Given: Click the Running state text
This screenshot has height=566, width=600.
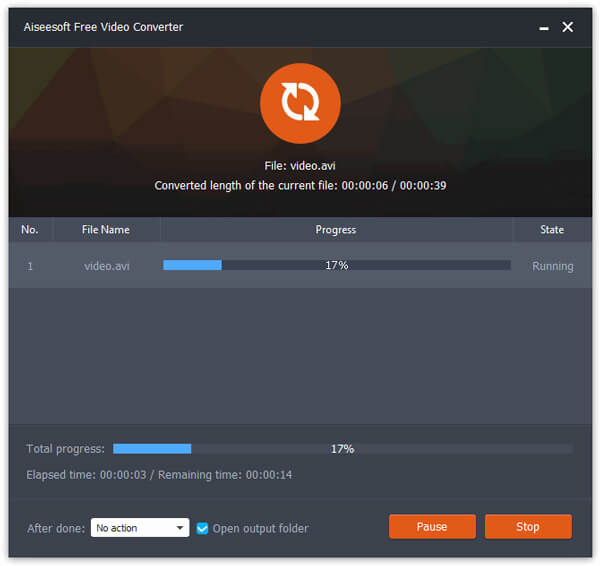Looking at the screenshot, I should pyautogui.click(x=553, y=266).
